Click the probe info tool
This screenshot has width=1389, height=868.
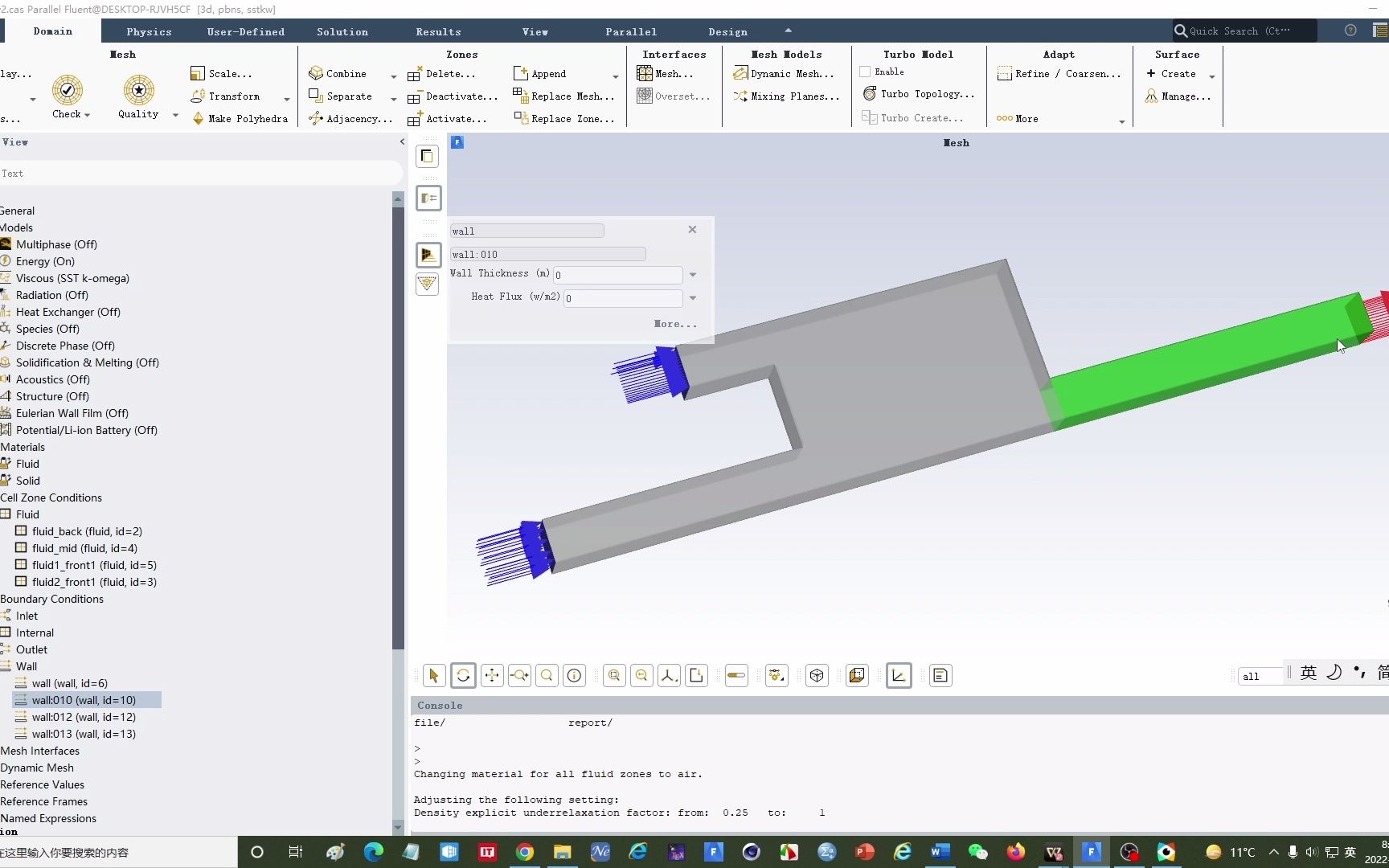574,675
